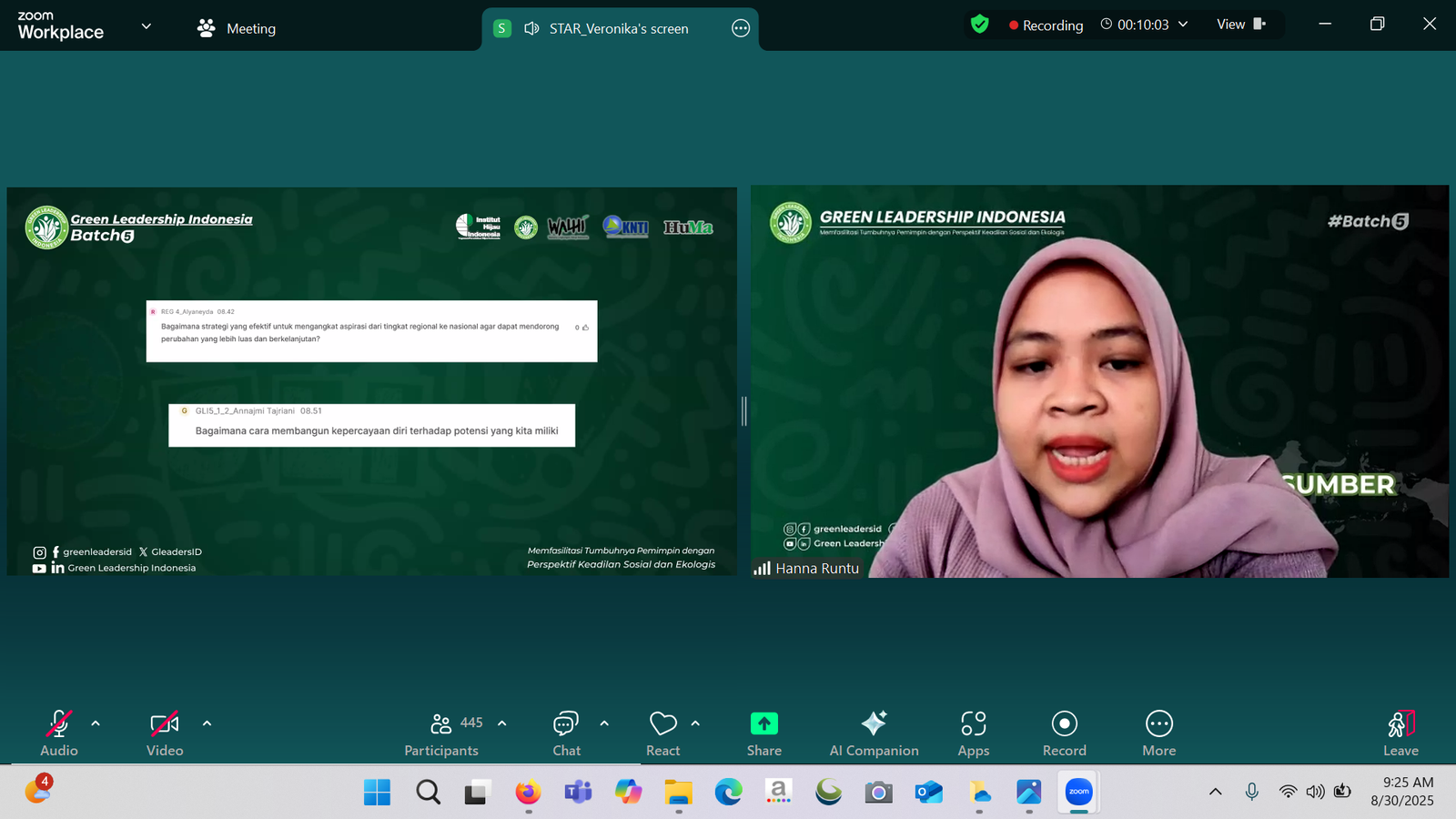The width and height of the screenshot is (1456, 819).
Task: Unmute the microphone with Audio button
Action: 59,733
